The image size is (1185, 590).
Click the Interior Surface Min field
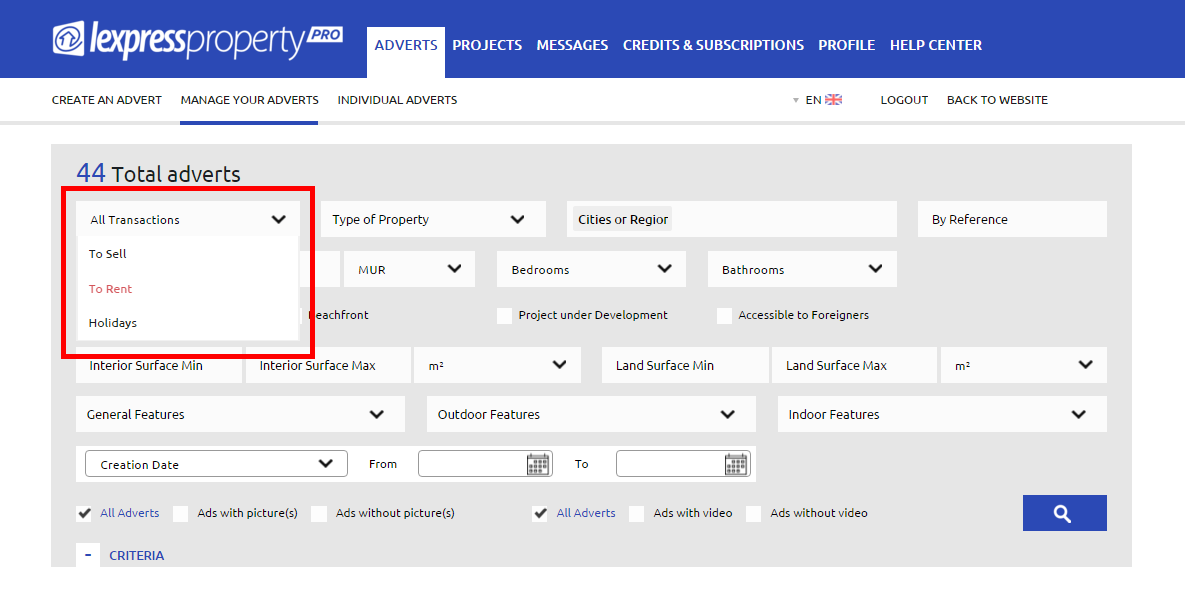click(159, 365)
